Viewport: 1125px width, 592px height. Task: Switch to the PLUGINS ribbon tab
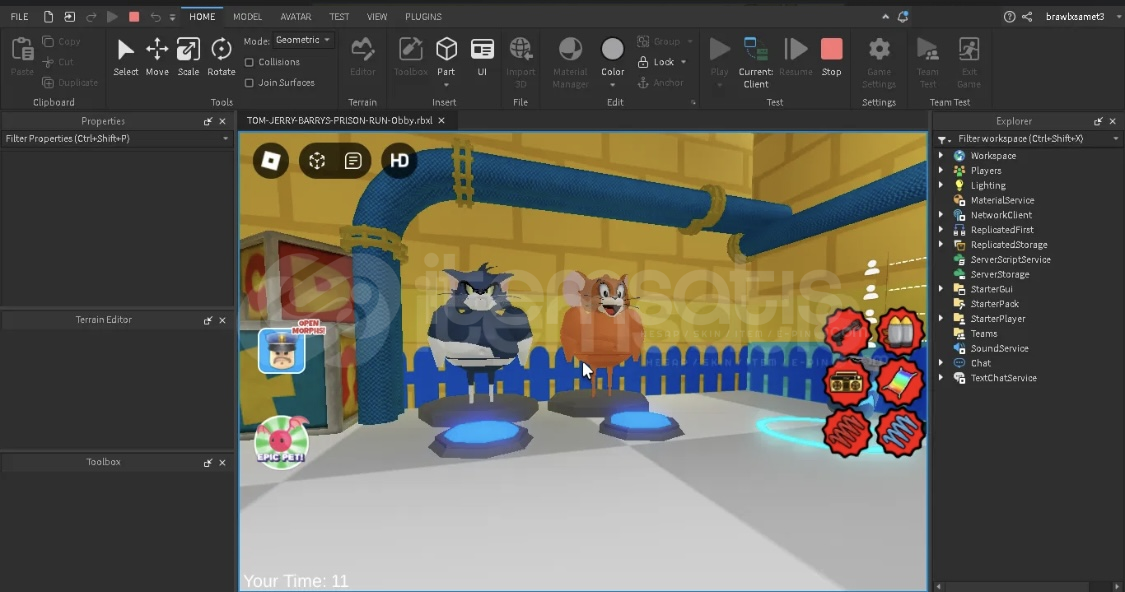tap(423, 17)
